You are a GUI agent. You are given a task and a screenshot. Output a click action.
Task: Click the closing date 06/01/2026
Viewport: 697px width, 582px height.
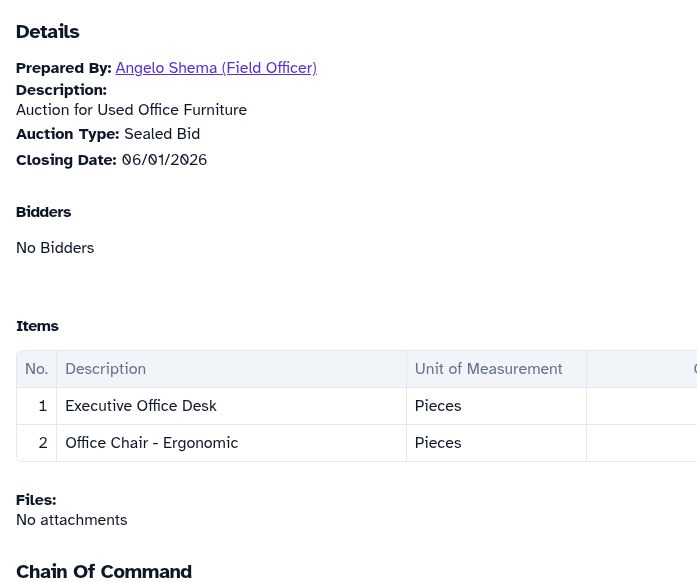(164, 160)
